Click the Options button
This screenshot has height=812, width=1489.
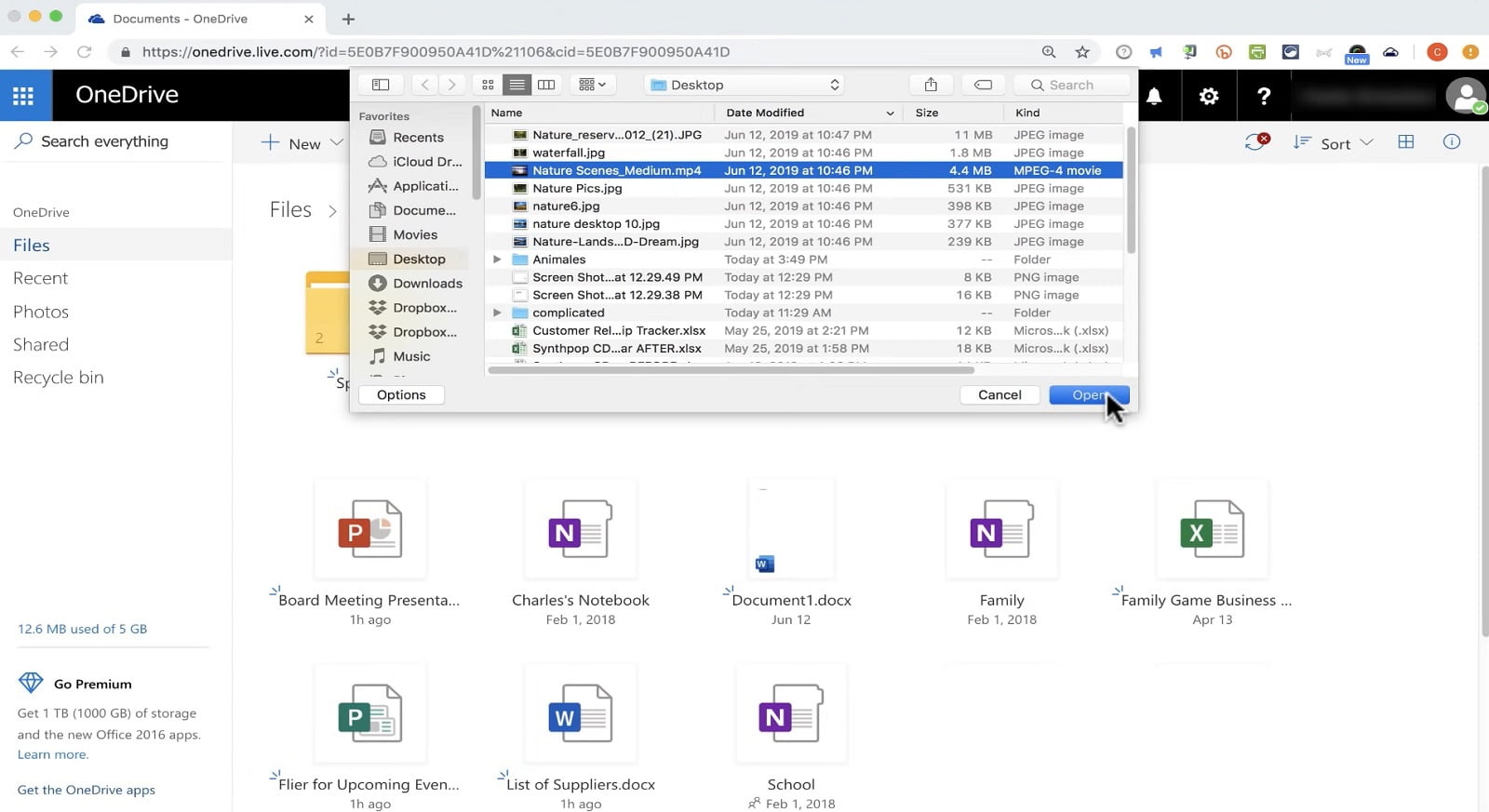401,394
